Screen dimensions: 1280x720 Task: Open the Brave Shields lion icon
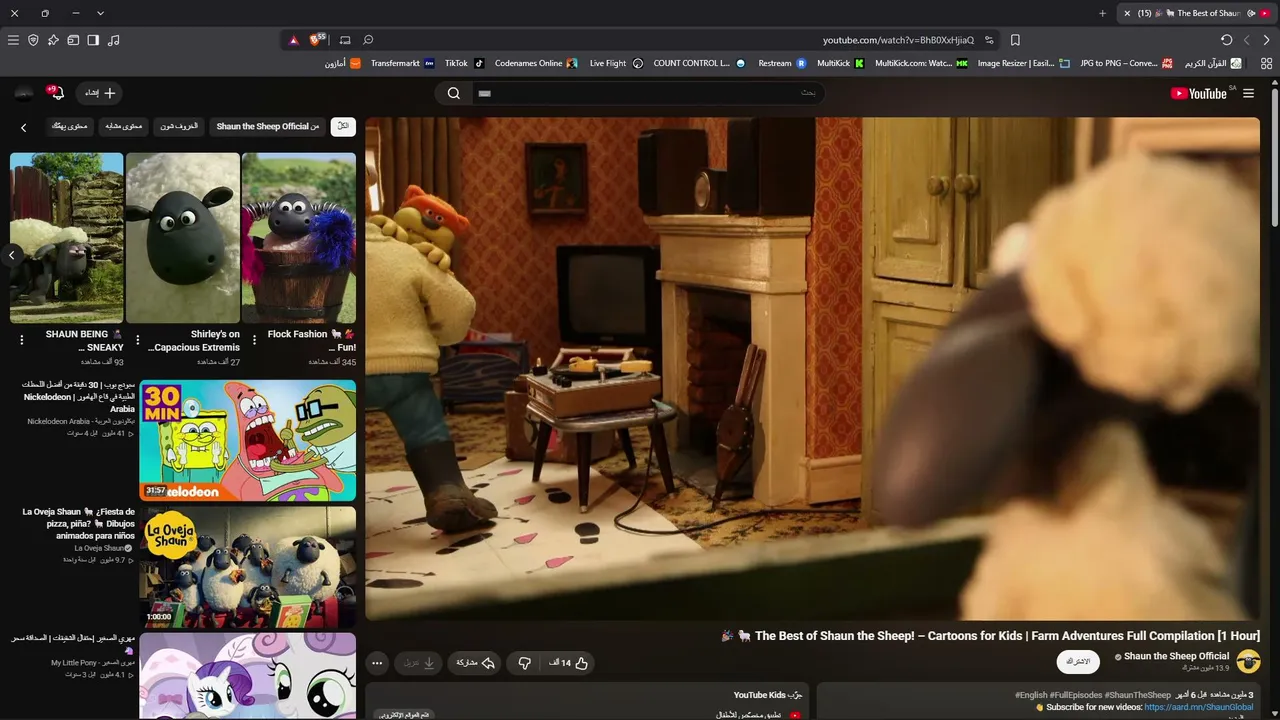(317, 40)
